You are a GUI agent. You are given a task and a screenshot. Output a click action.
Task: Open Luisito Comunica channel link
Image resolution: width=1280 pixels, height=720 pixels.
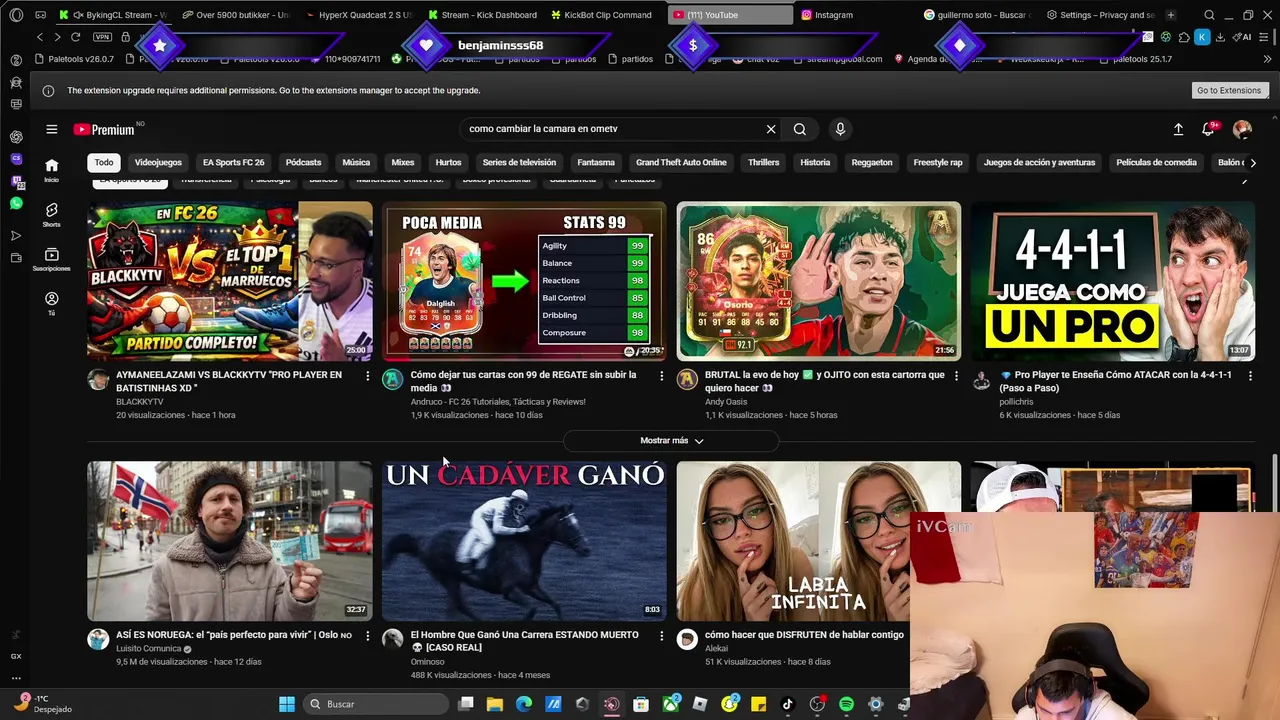pos(149,648)
